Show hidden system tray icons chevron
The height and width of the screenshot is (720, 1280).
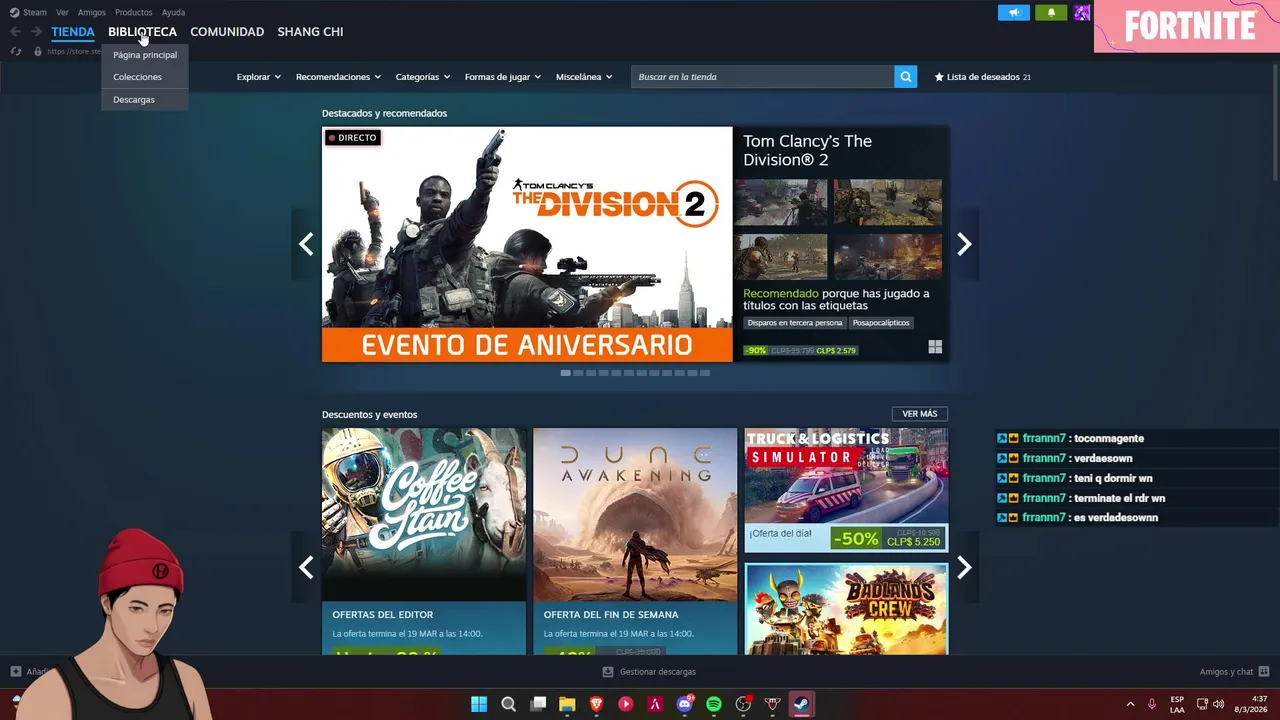point(1130,704)
